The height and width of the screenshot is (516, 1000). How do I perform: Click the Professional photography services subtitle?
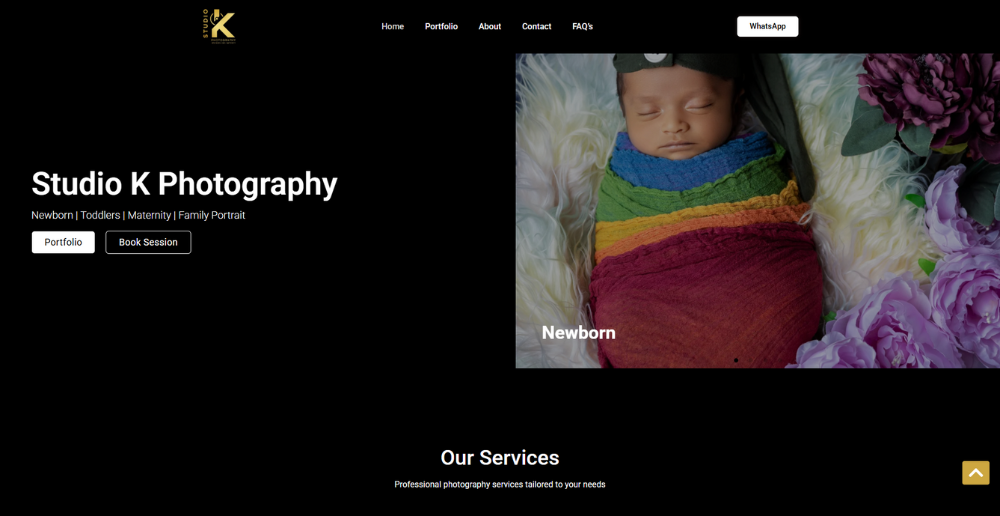500,485
